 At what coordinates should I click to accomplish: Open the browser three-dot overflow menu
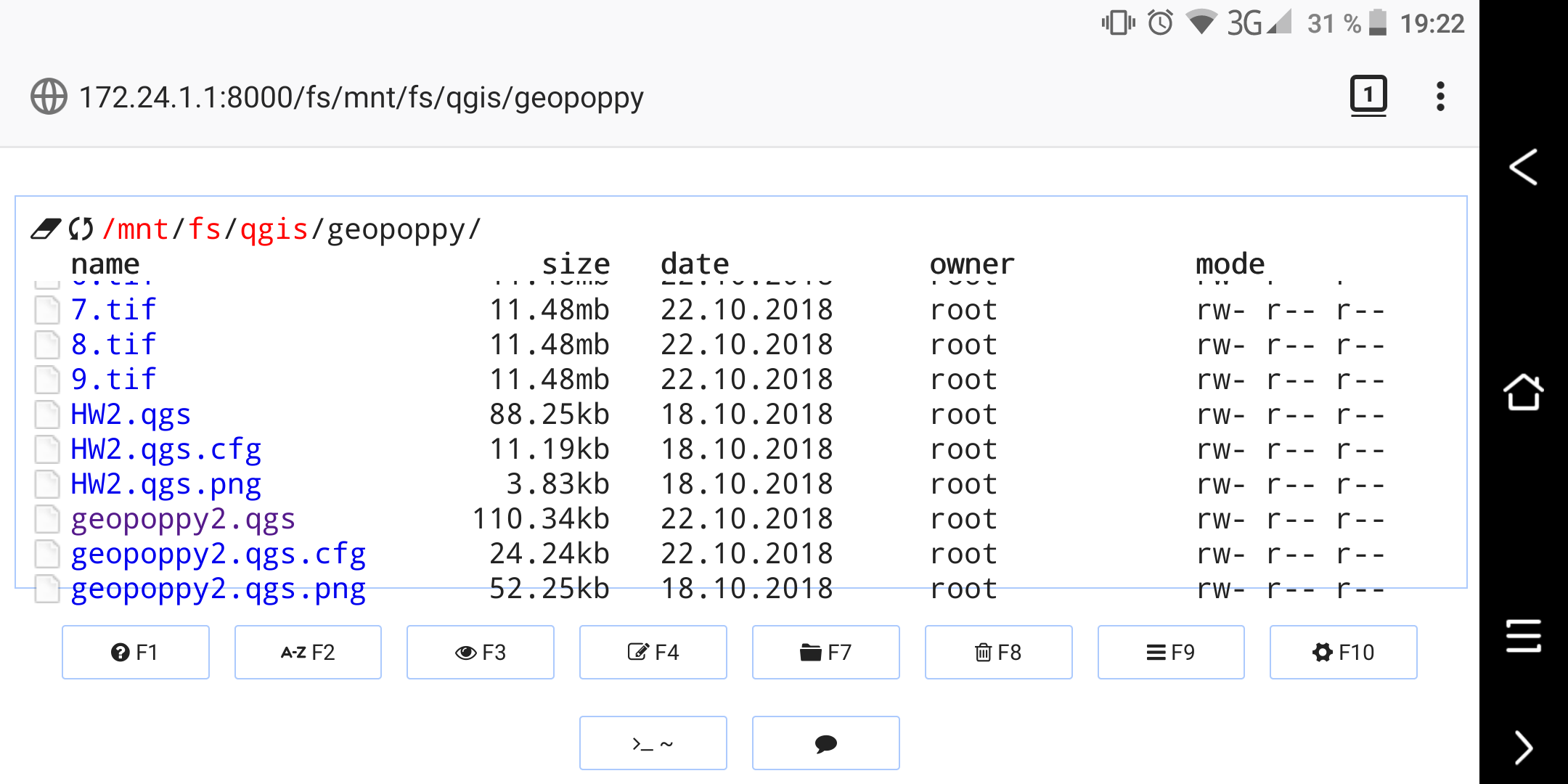click(1440, 97)
